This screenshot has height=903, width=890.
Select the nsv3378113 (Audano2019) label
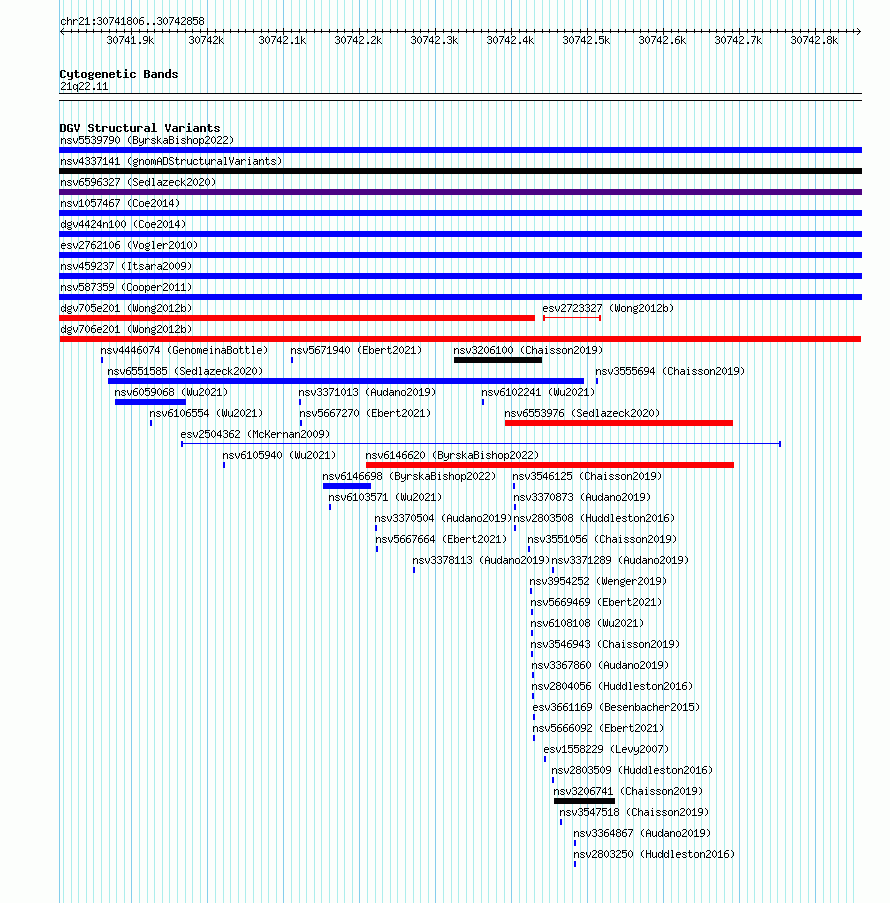tap(481, 560)
